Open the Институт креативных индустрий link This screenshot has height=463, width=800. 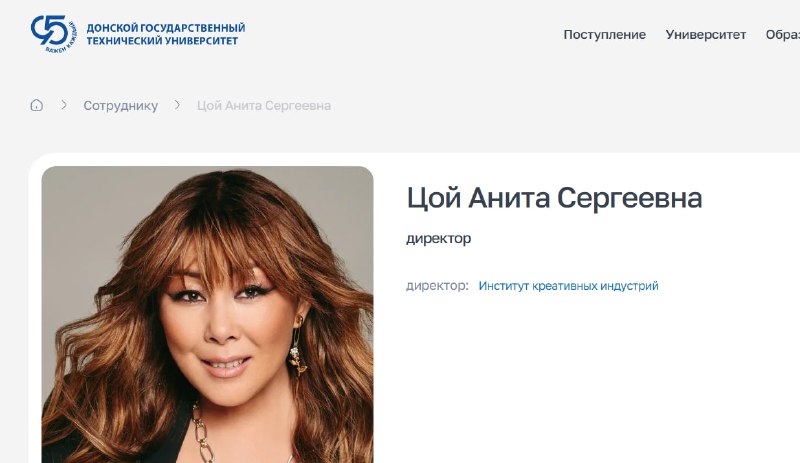coord(568,286)
